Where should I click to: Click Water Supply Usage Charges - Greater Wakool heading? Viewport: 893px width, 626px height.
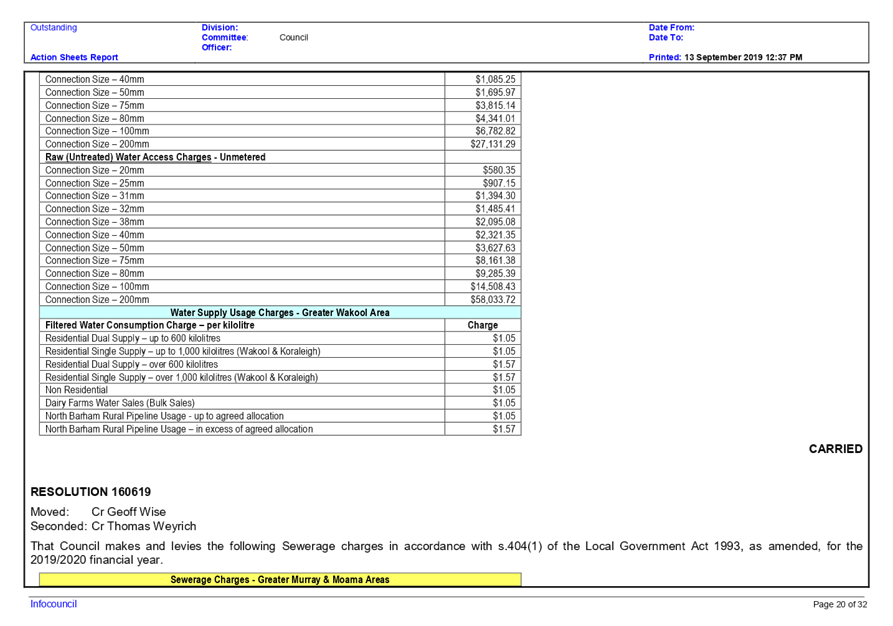point(280,313)
